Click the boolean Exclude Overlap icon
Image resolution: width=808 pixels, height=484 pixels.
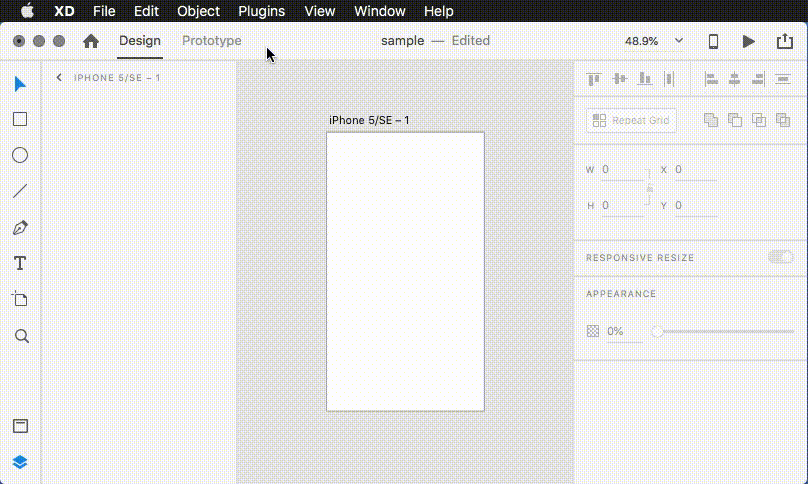click(783, 120)
